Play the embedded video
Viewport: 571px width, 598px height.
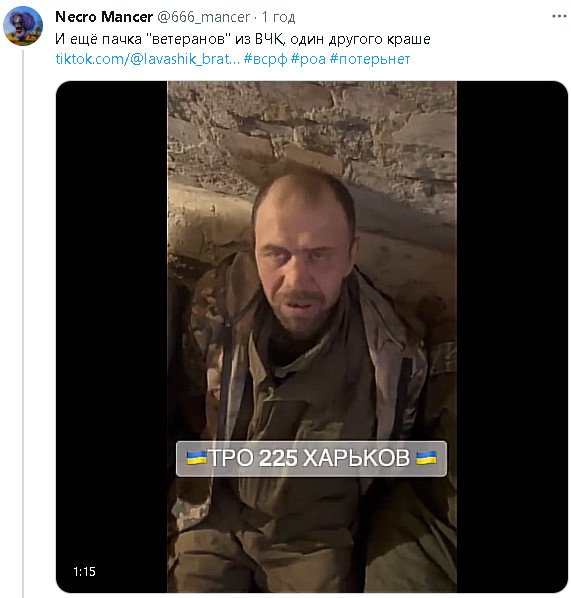(x=312, y=337)
